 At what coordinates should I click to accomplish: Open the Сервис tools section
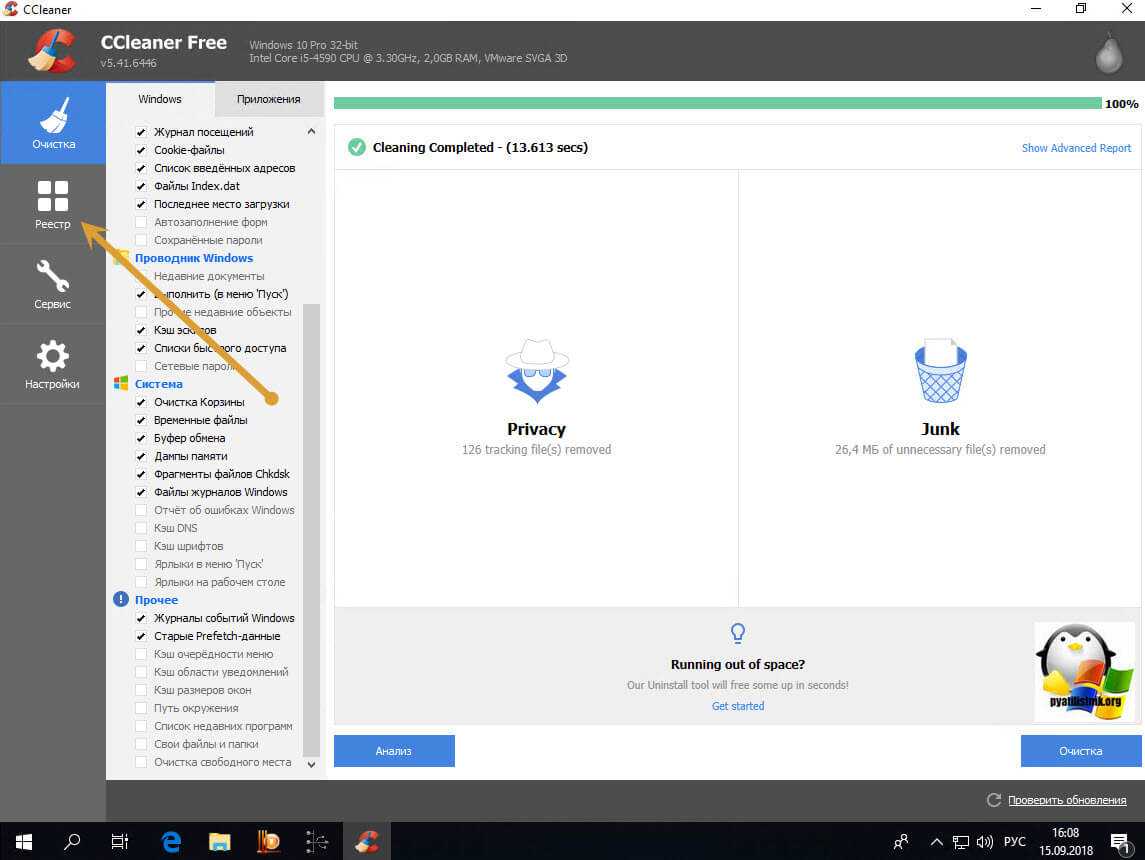[x=52, y=284]
